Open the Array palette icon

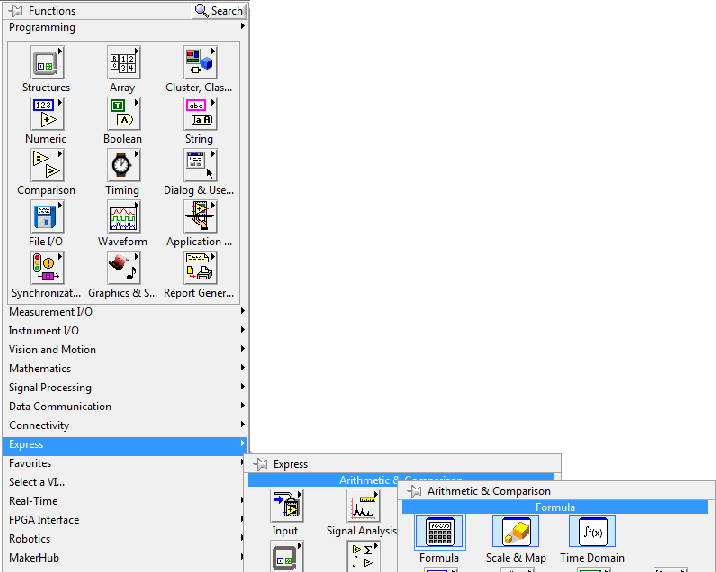coord(123,63)
